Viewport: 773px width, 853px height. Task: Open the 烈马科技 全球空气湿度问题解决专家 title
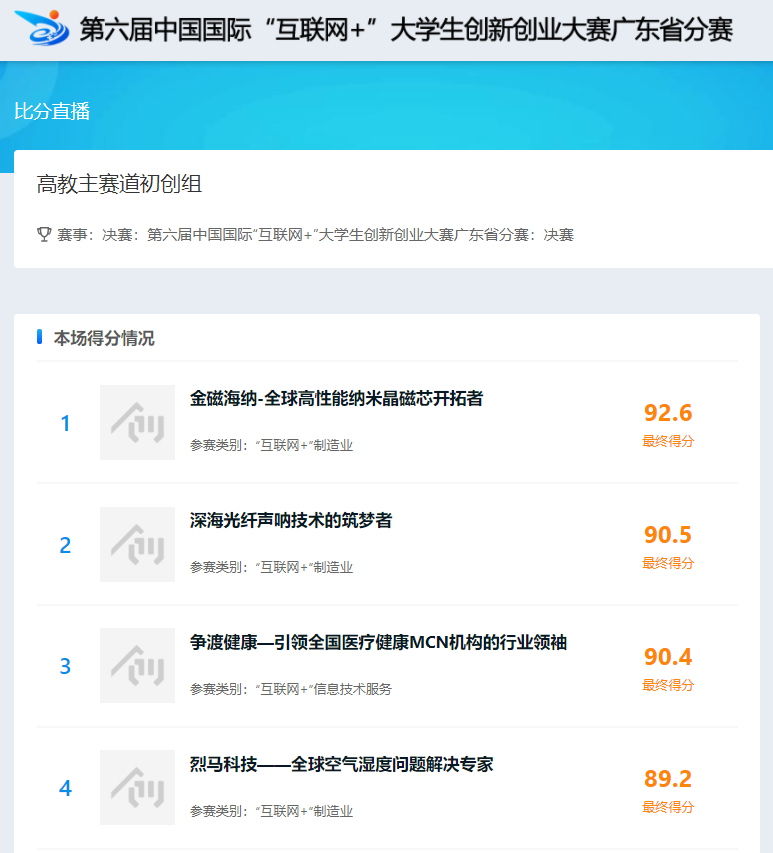tap(341, 765)
